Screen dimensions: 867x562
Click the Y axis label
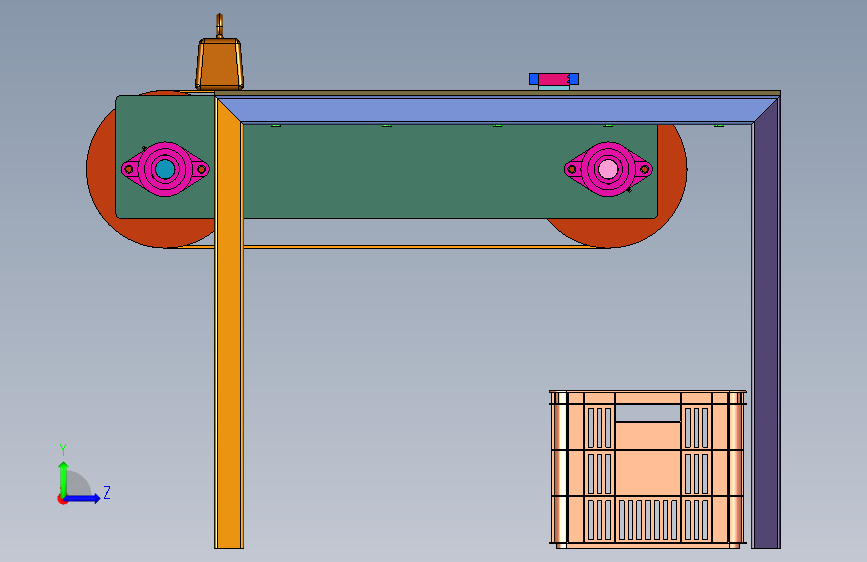(x=62, y=450)
